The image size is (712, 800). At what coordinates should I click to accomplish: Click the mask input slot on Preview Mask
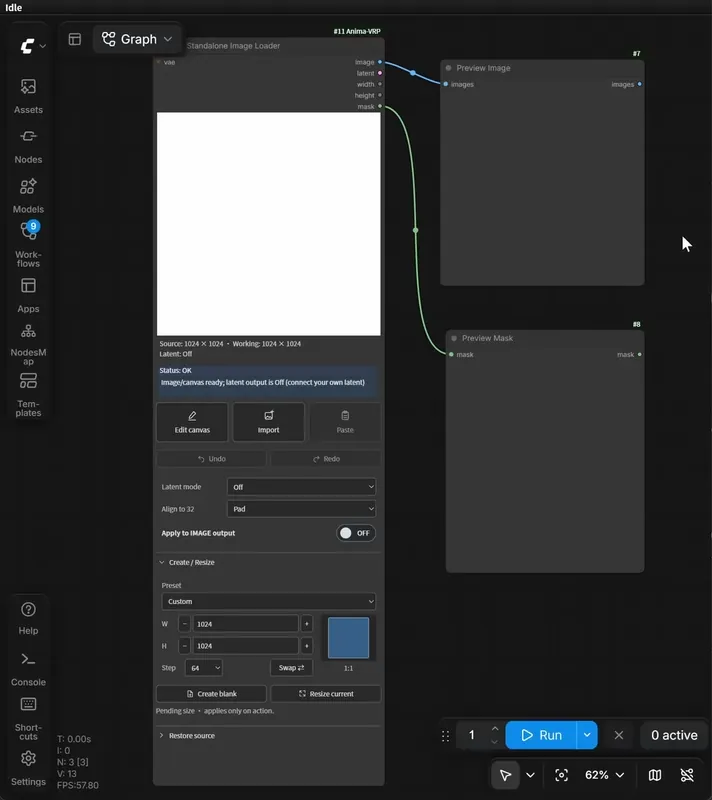click(451, 355)
